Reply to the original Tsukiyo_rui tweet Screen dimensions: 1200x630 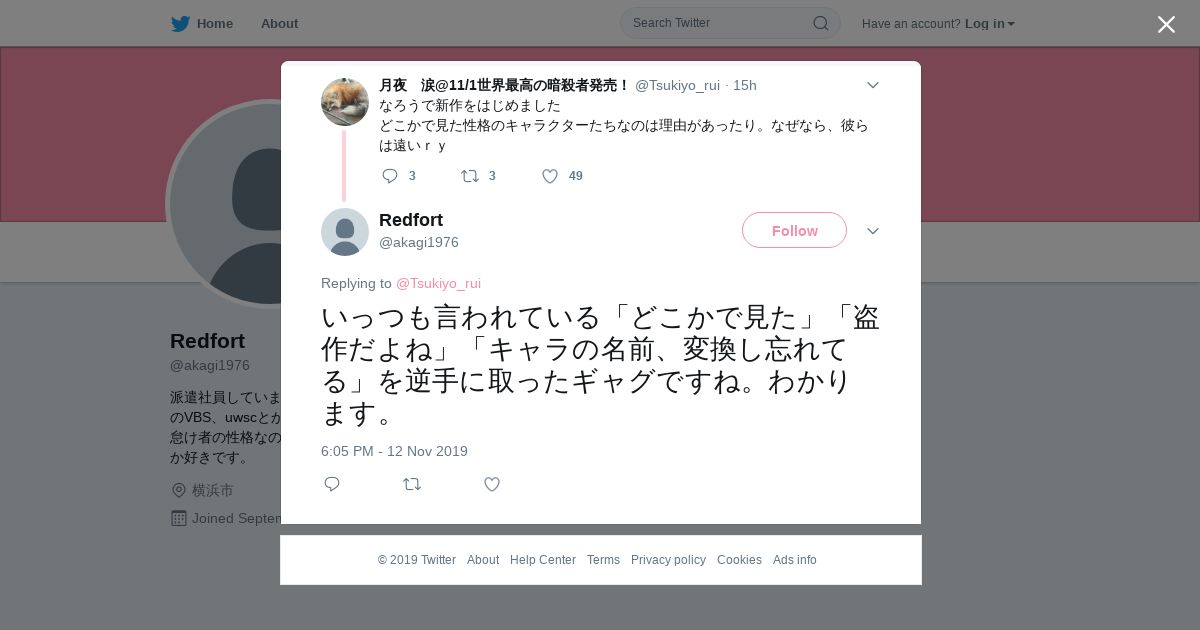(390, 176)
